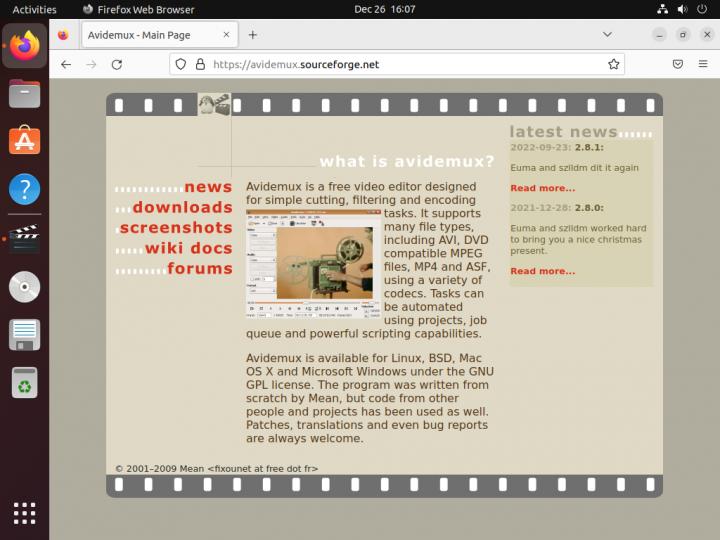The height and width of the screenshot is (540, 720).
Task: Bookmark this page with the star icon
Action: [x=613, y=64]
